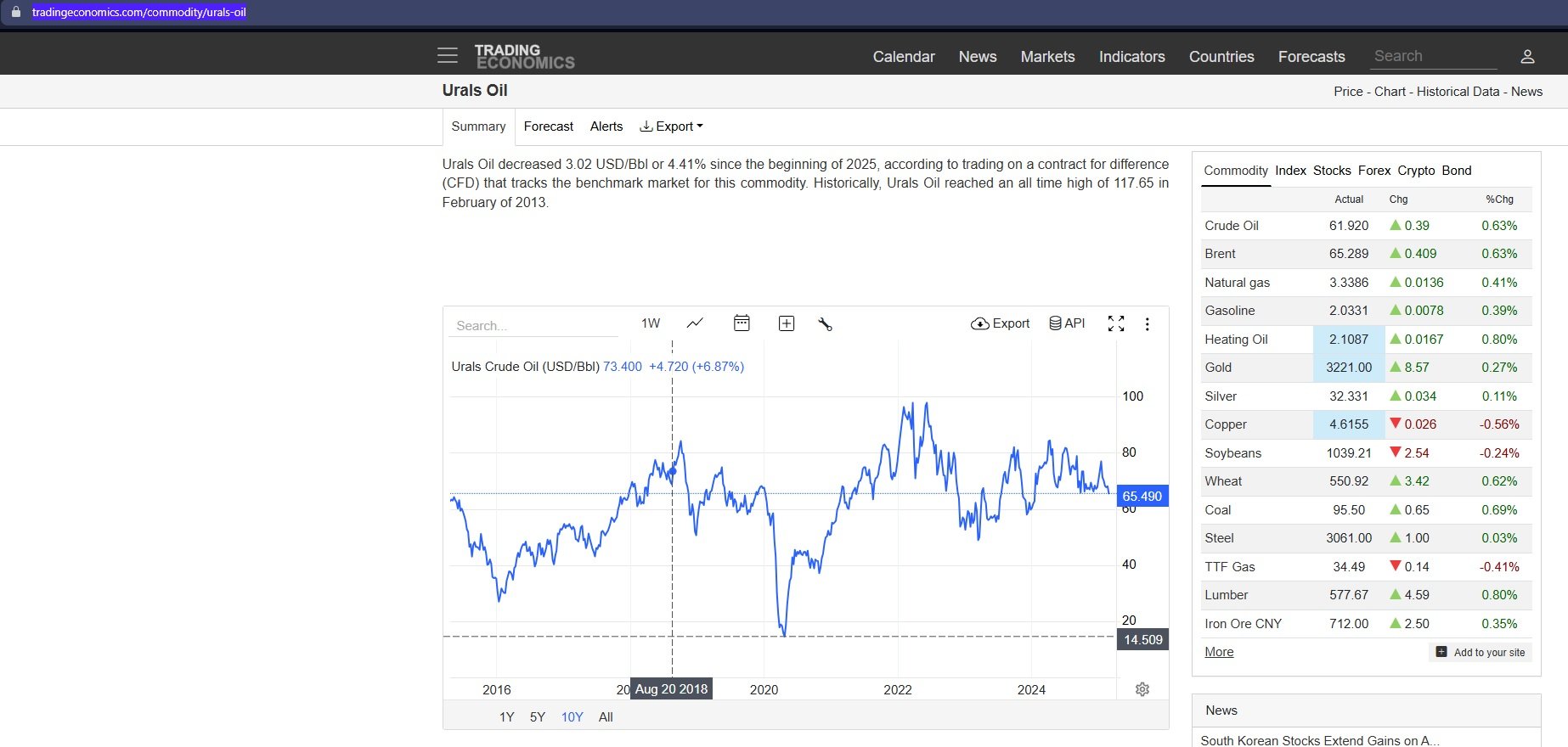Open the hamburger navigation menu
This screenshot has height=747, width=1568.
pyautogui.click(x=447, y=56)
